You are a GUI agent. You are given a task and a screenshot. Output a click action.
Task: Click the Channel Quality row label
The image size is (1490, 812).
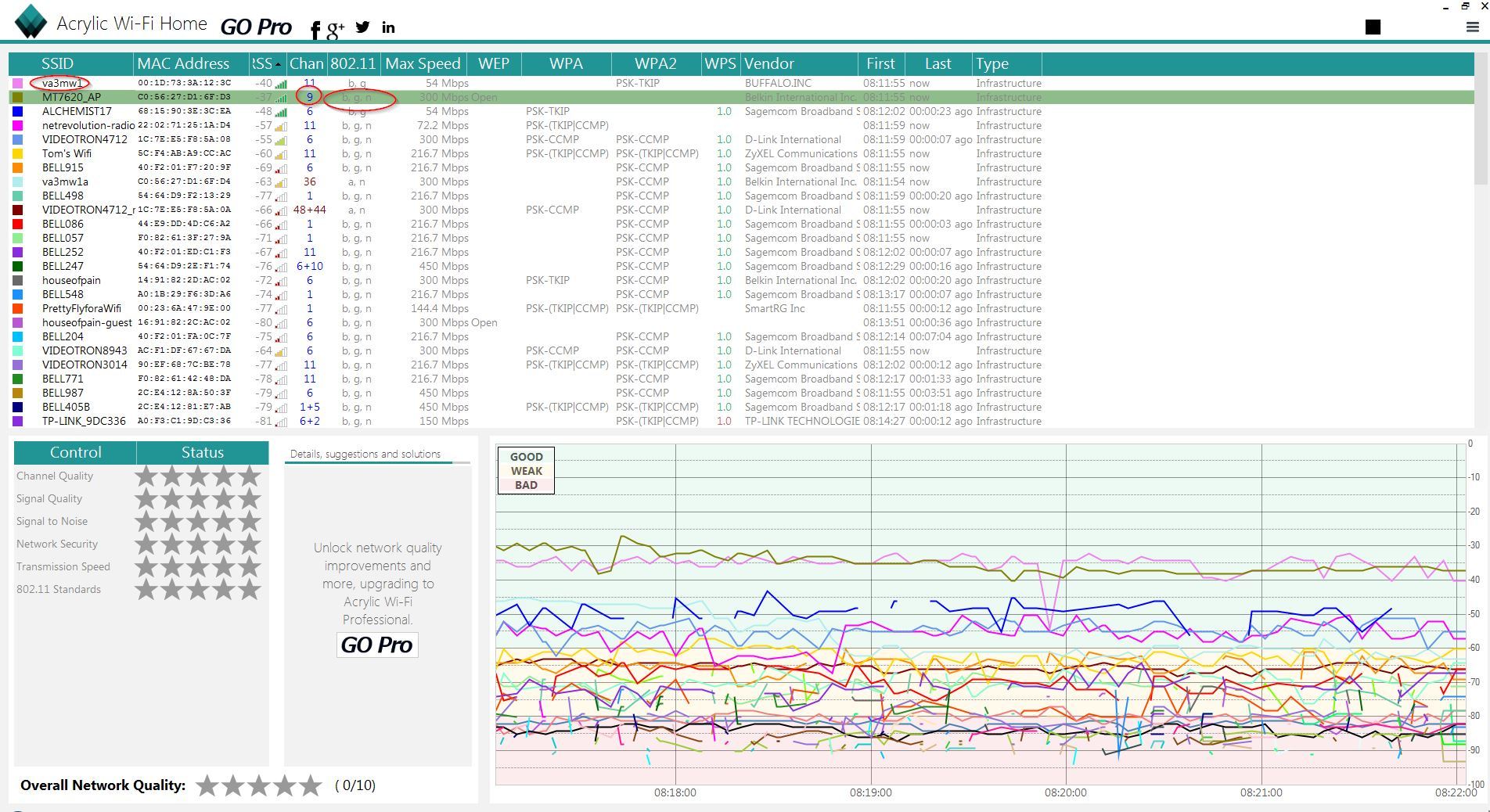pos(55,476)
